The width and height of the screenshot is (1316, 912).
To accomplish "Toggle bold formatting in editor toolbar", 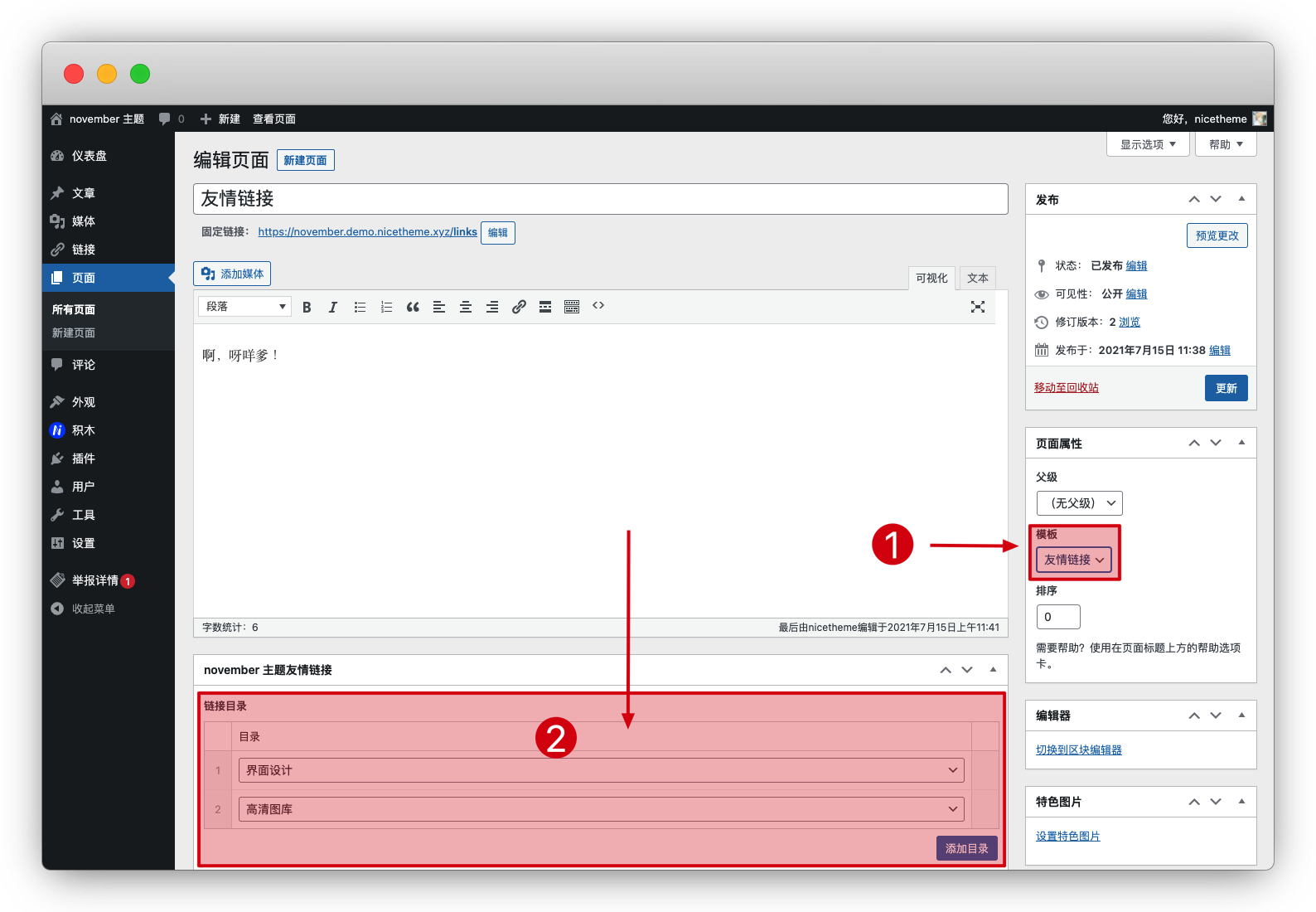I will 307,307.
